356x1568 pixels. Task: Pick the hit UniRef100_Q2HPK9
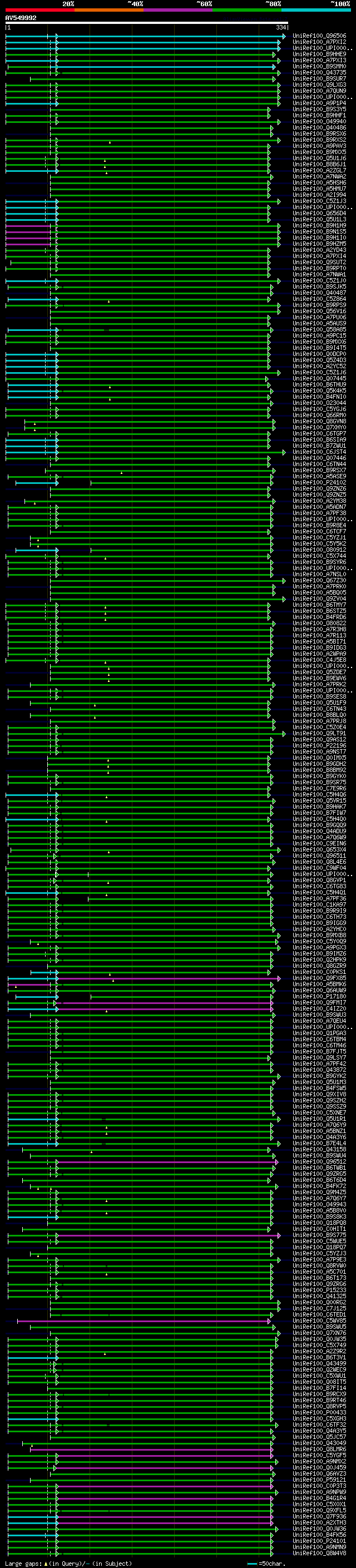319,960
